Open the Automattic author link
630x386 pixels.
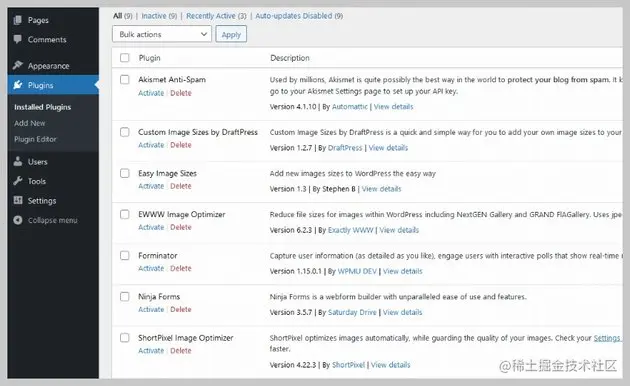click(x=350, y=106)
